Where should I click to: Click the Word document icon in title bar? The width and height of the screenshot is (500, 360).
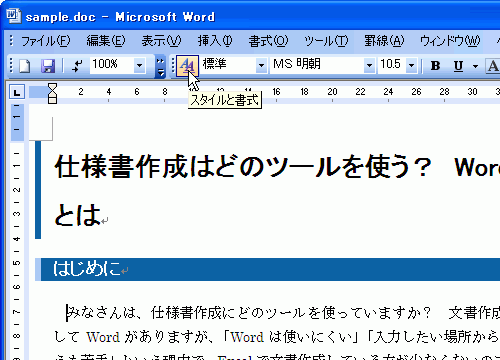tap(14, 16)
